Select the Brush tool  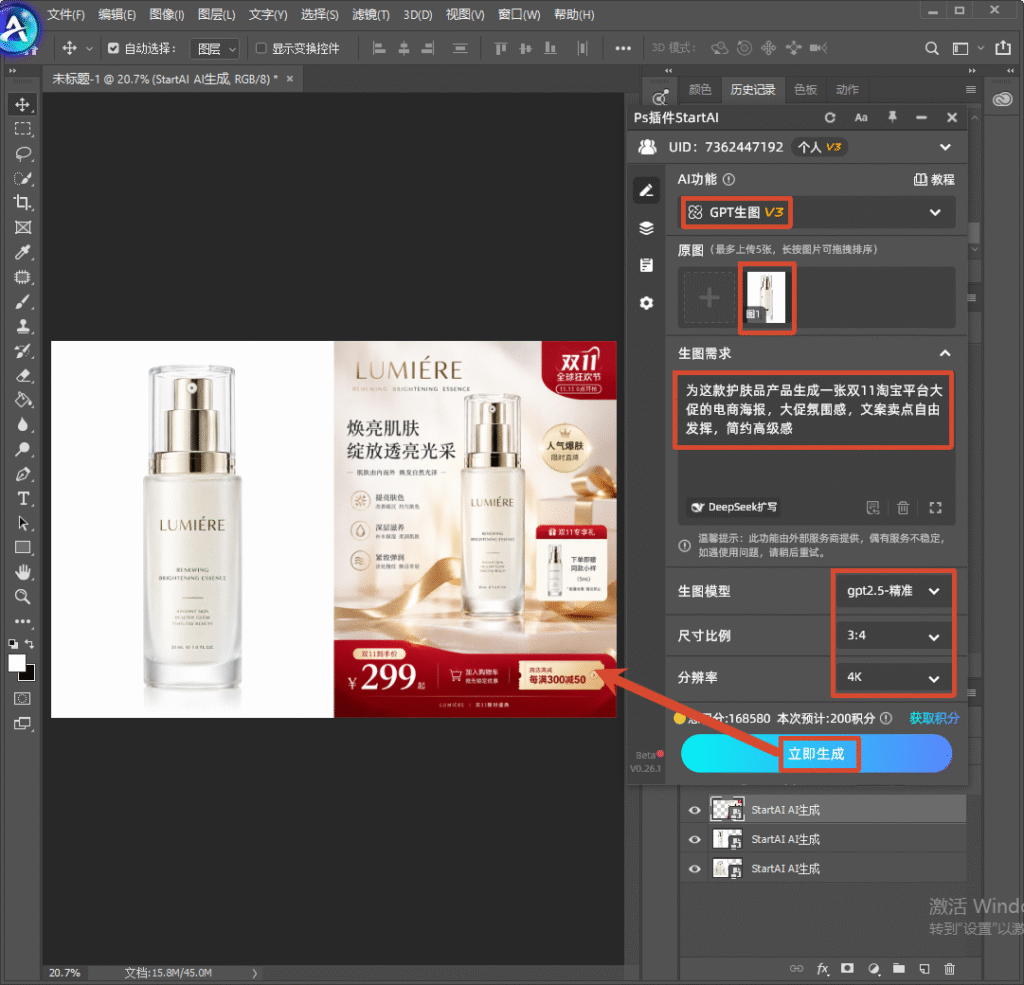(x=23, y=302)
